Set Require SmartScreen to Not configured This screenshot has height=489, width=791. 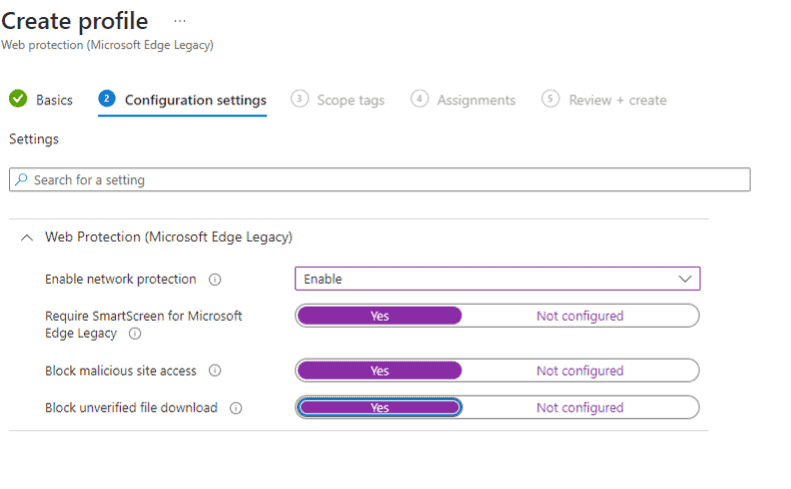click(580, 316)
